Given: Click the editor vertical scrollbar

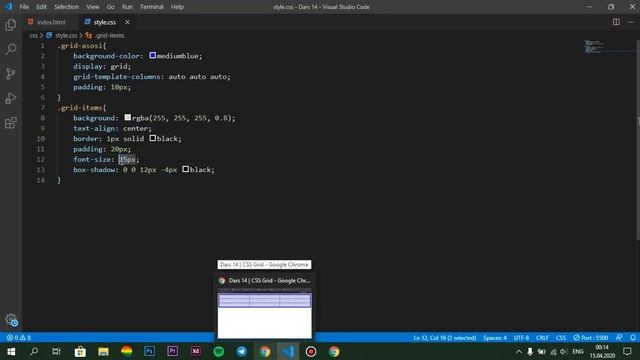Looking at the screenshot, I should click(x=638, y=140).
